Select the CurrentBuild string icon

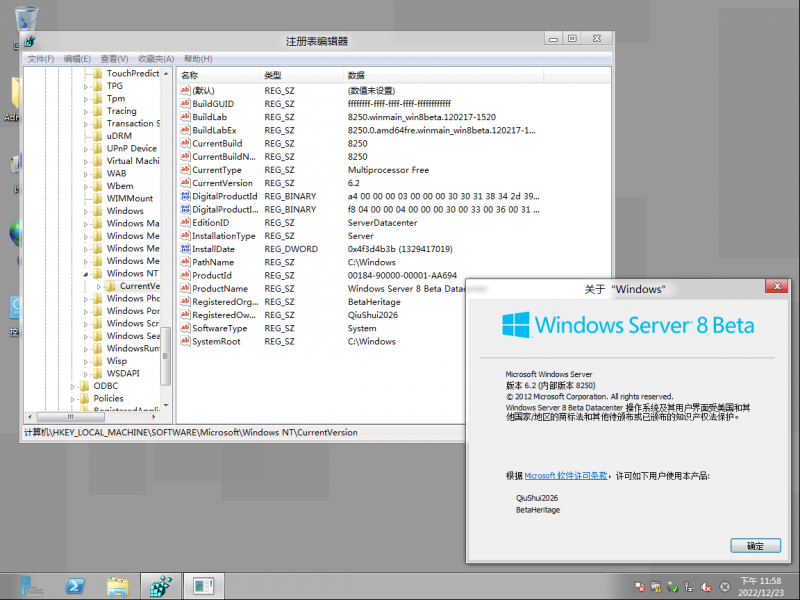[x=185, y=143]
